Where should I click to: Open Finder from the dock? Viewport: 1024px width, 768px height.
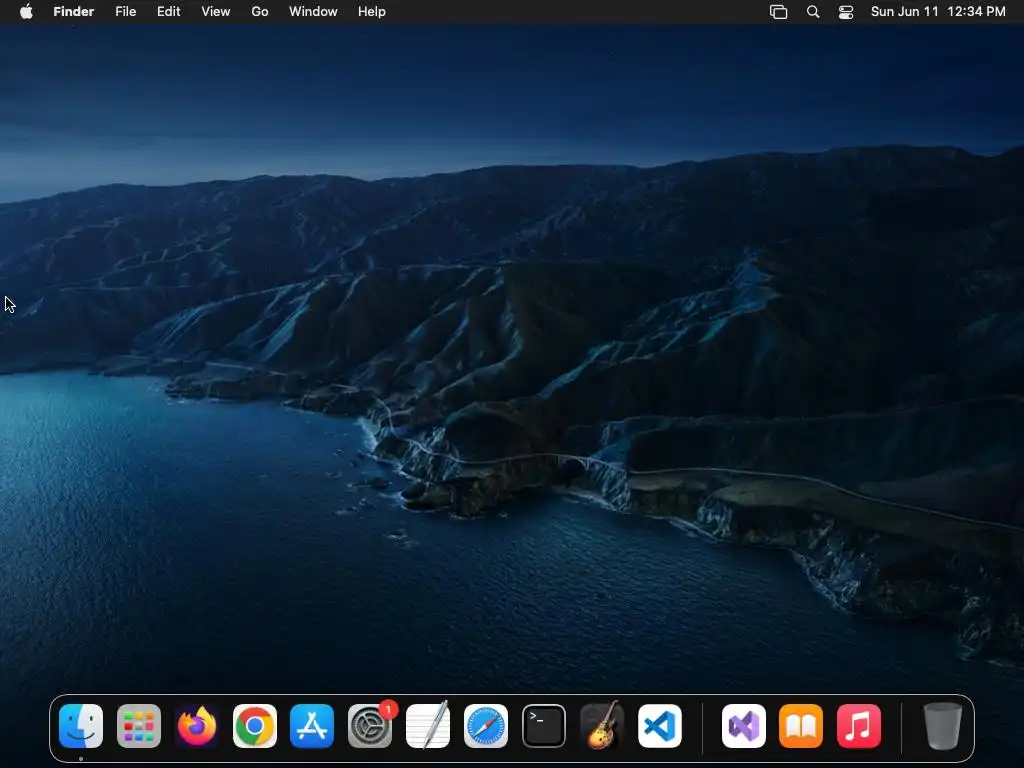click(81, 726)
